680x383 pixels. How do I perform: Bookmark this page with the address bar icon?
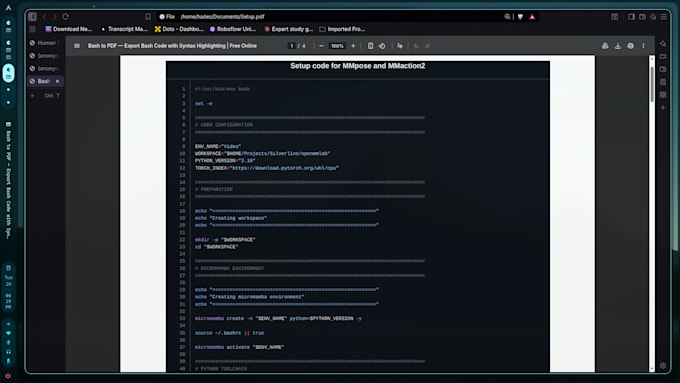[x=148, y=16]
